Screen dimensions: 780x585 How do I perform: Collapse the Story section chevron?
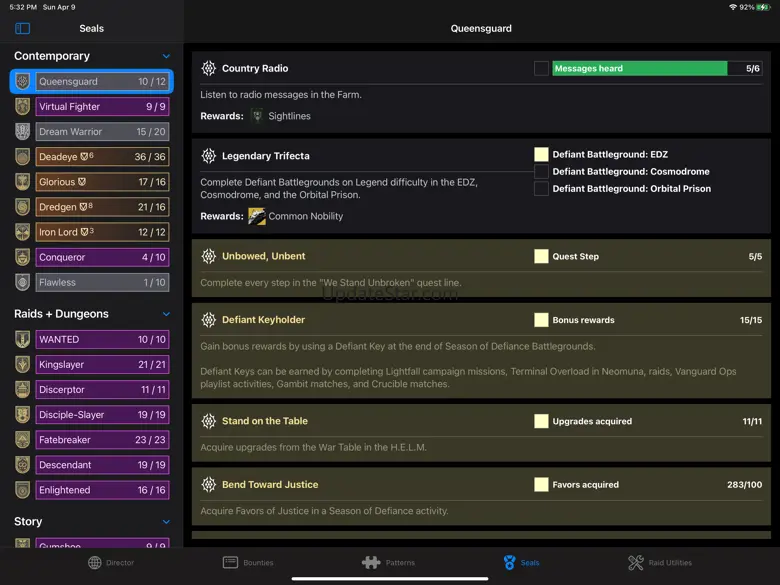pos(166,522)
